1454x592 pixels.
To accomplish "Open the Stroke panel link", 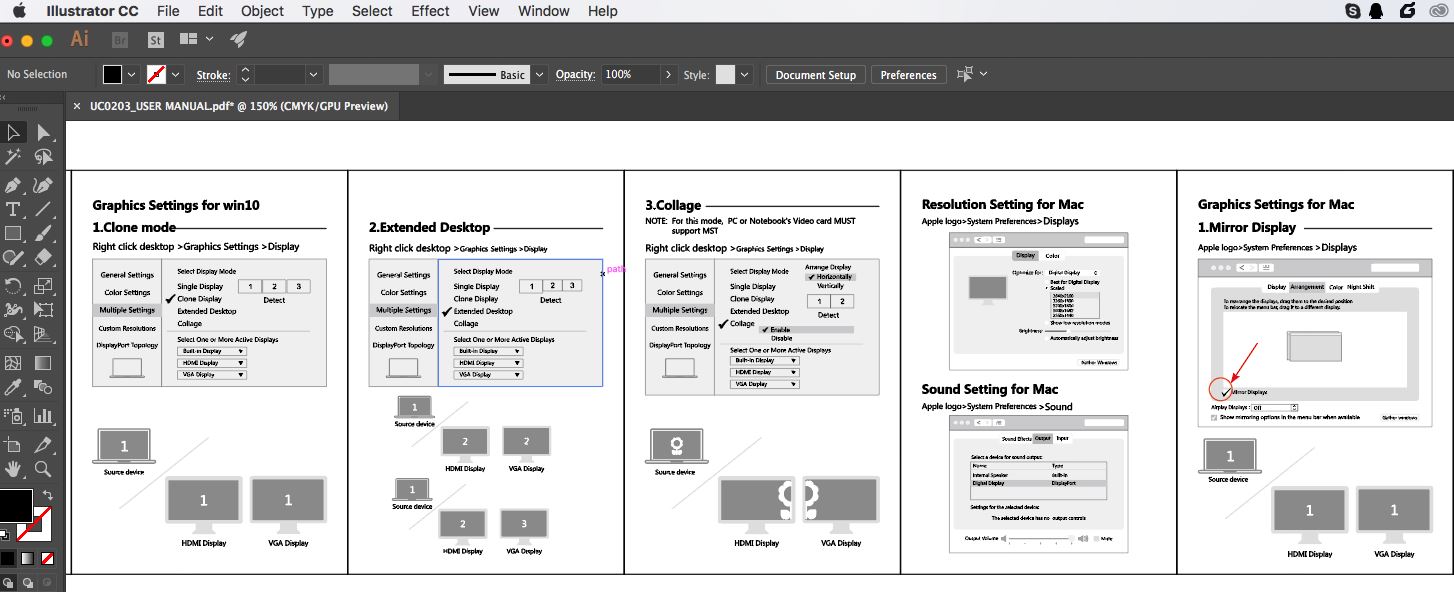I will click(x=212, y=75).
